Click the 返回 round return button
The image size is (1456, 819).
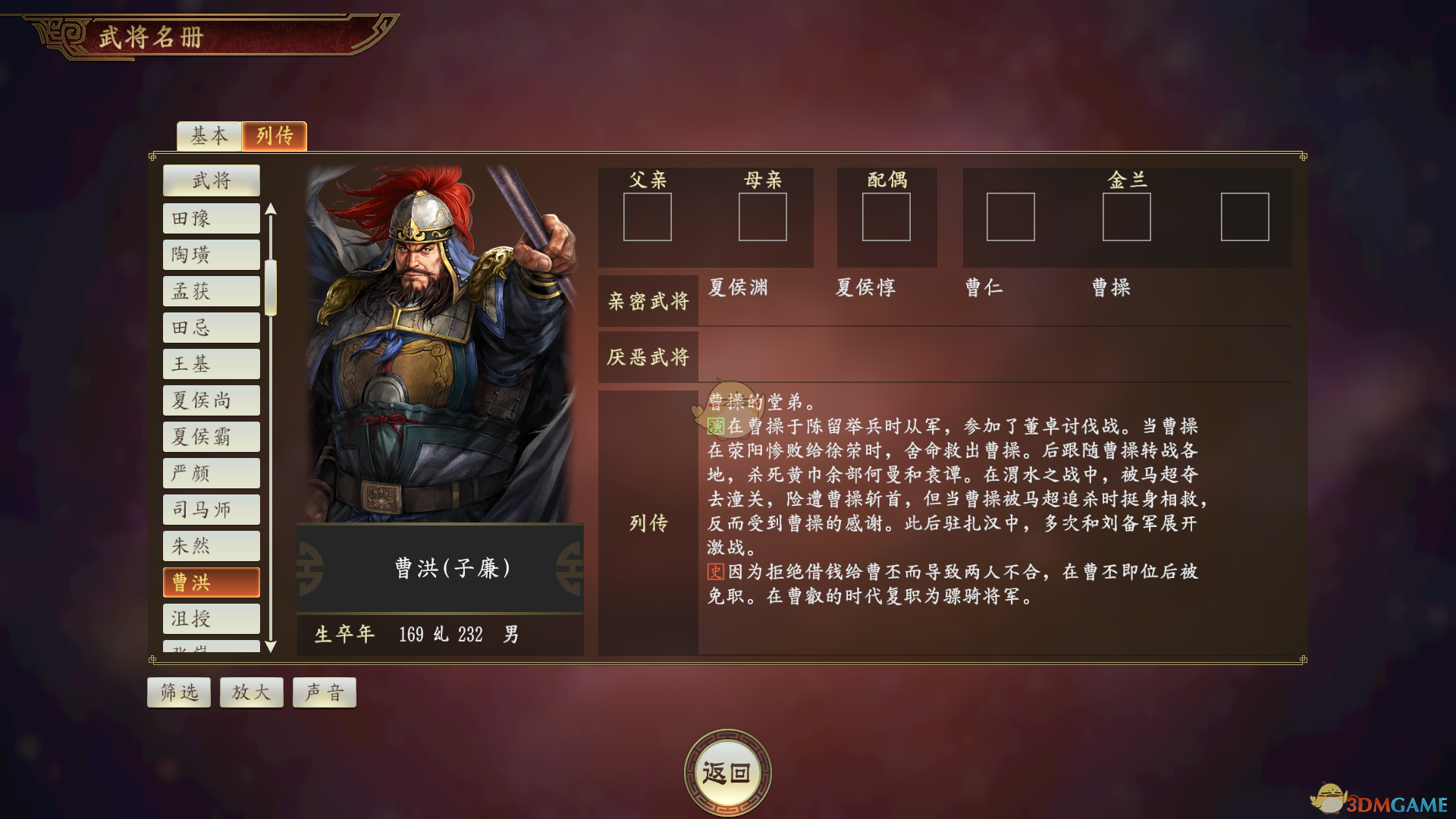coord(727,773)
